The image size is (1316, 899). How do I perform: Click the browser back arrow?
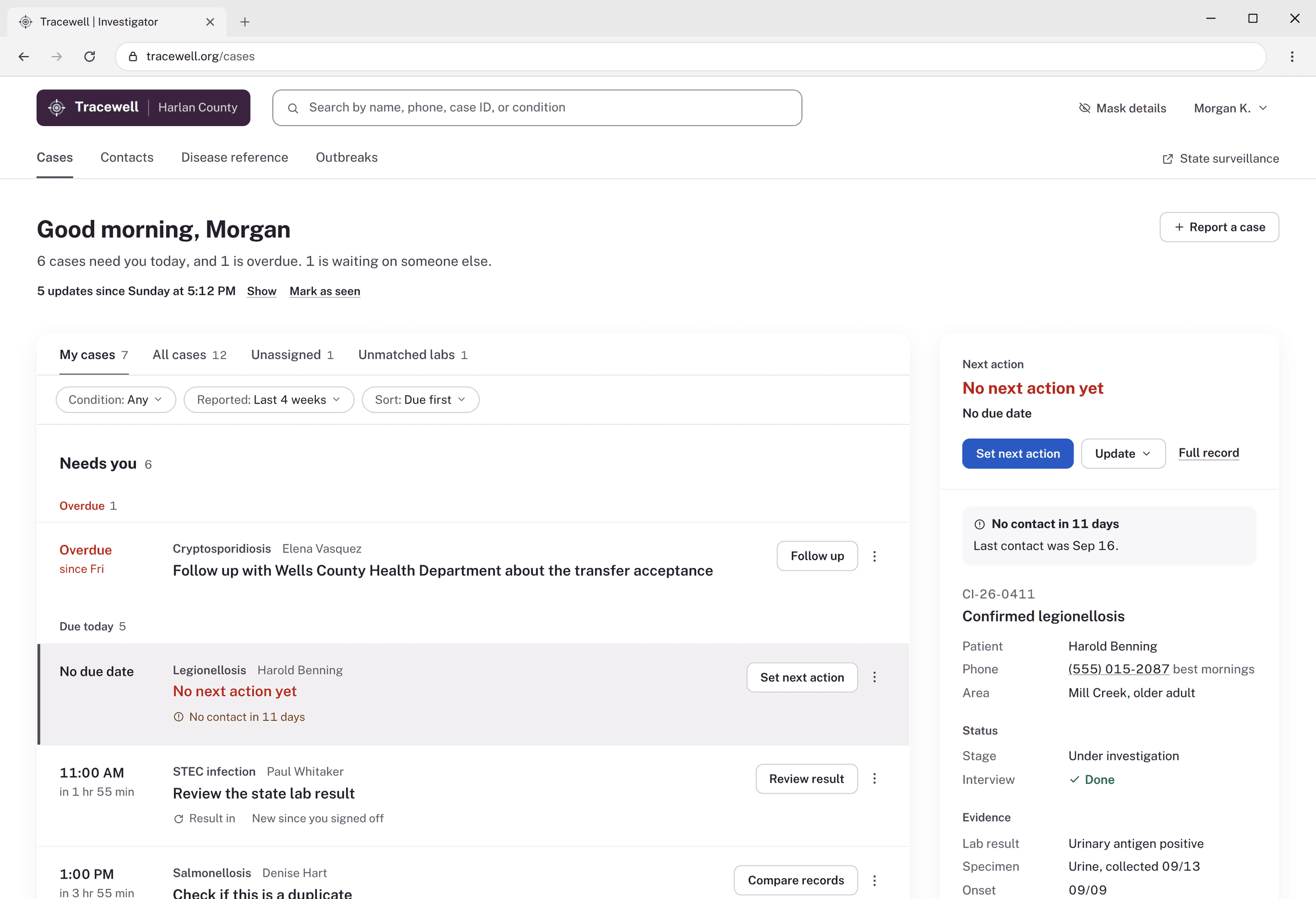tap(24, 56)
